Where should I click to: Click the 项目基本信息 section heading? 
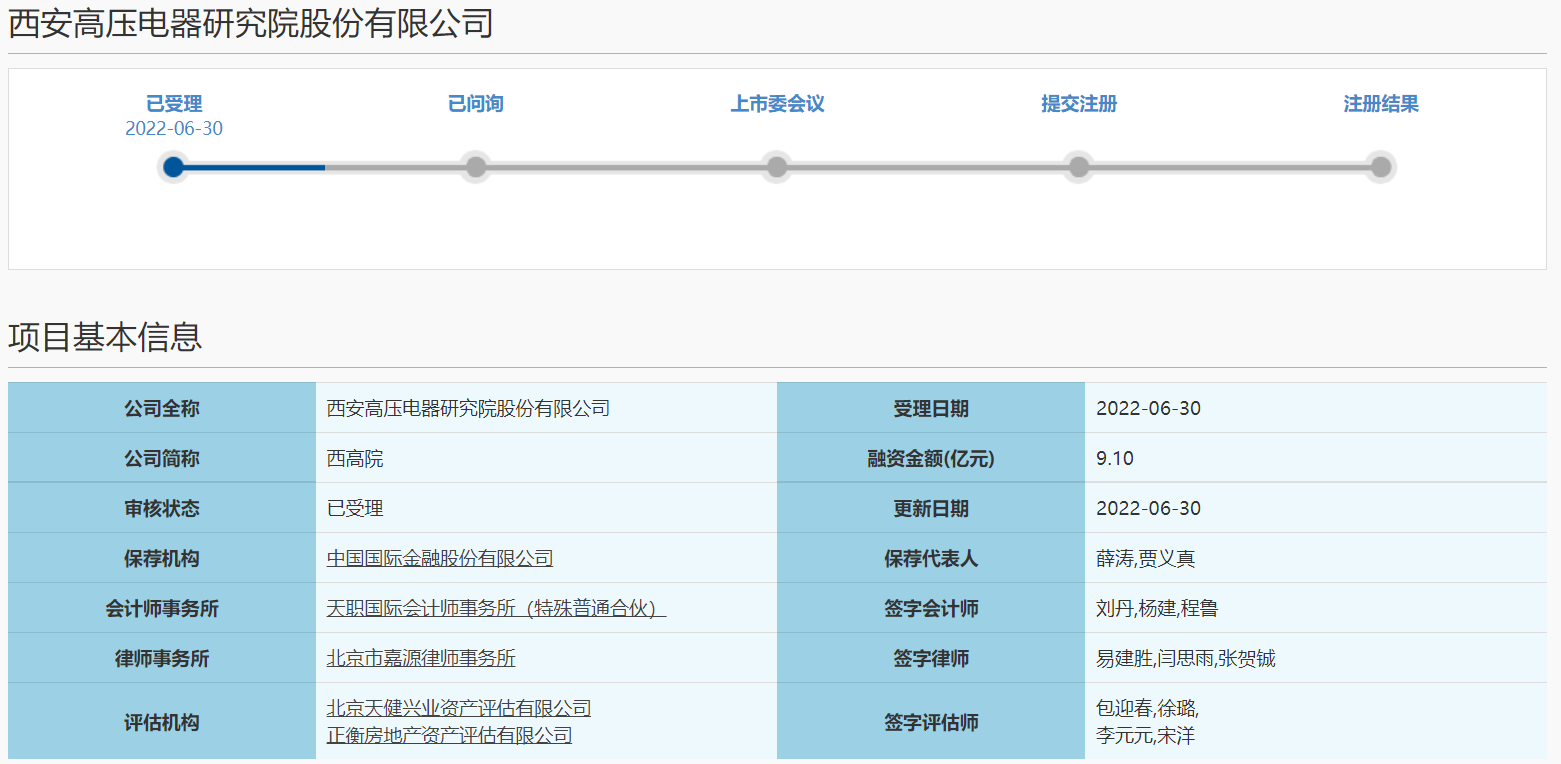105,337
